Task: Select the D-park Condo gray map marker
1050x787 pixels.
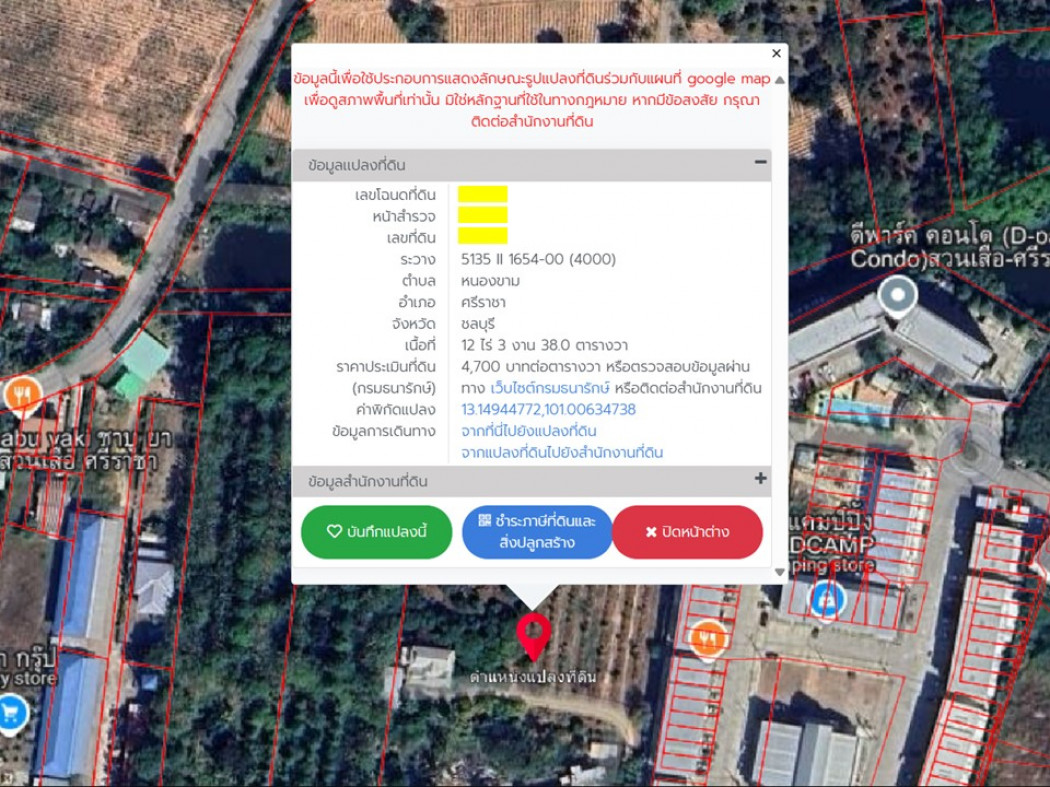Action: click(897, 295)
